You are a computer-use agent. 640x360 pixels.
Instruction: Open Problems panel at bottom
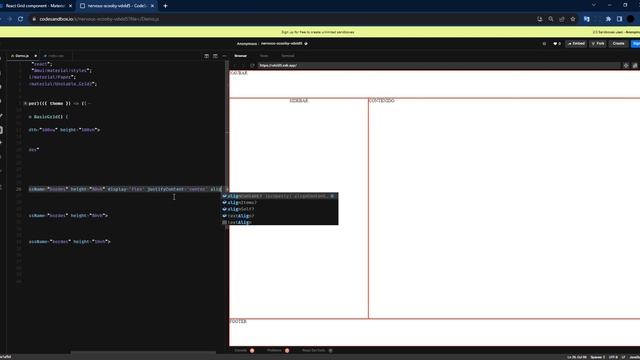coord(278,350)
